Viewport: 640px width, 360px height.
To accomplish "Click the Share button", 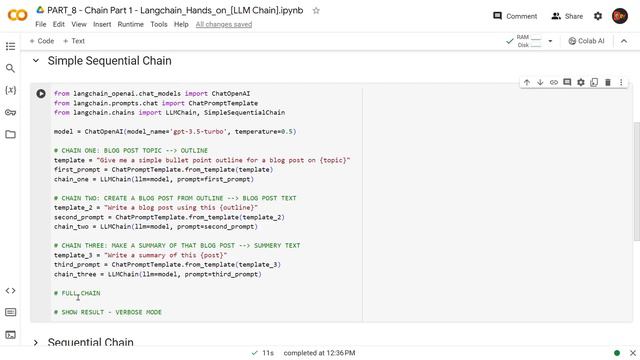I will [567, 16].
